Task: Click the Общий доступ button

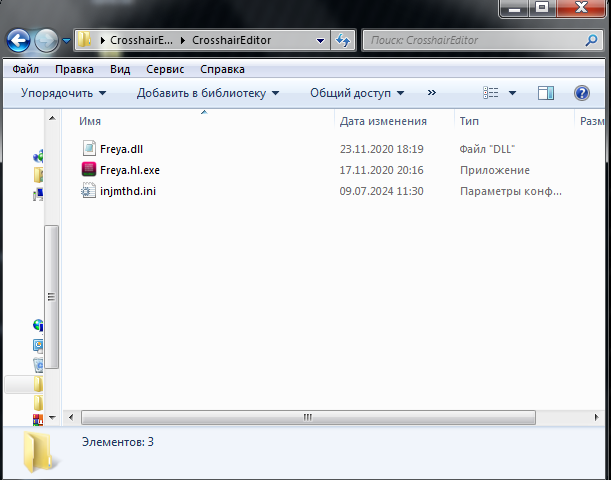Action: [x=357, y=93]
